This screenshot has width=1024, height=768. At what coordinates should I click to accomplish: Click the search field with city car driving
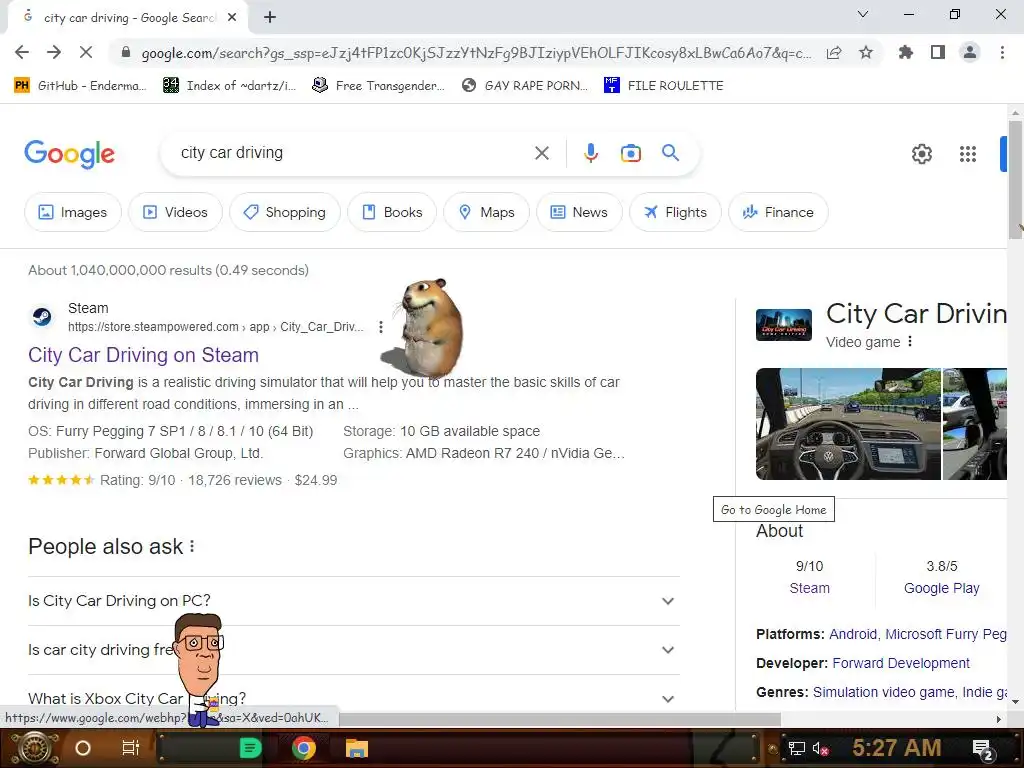pos(353,153)
